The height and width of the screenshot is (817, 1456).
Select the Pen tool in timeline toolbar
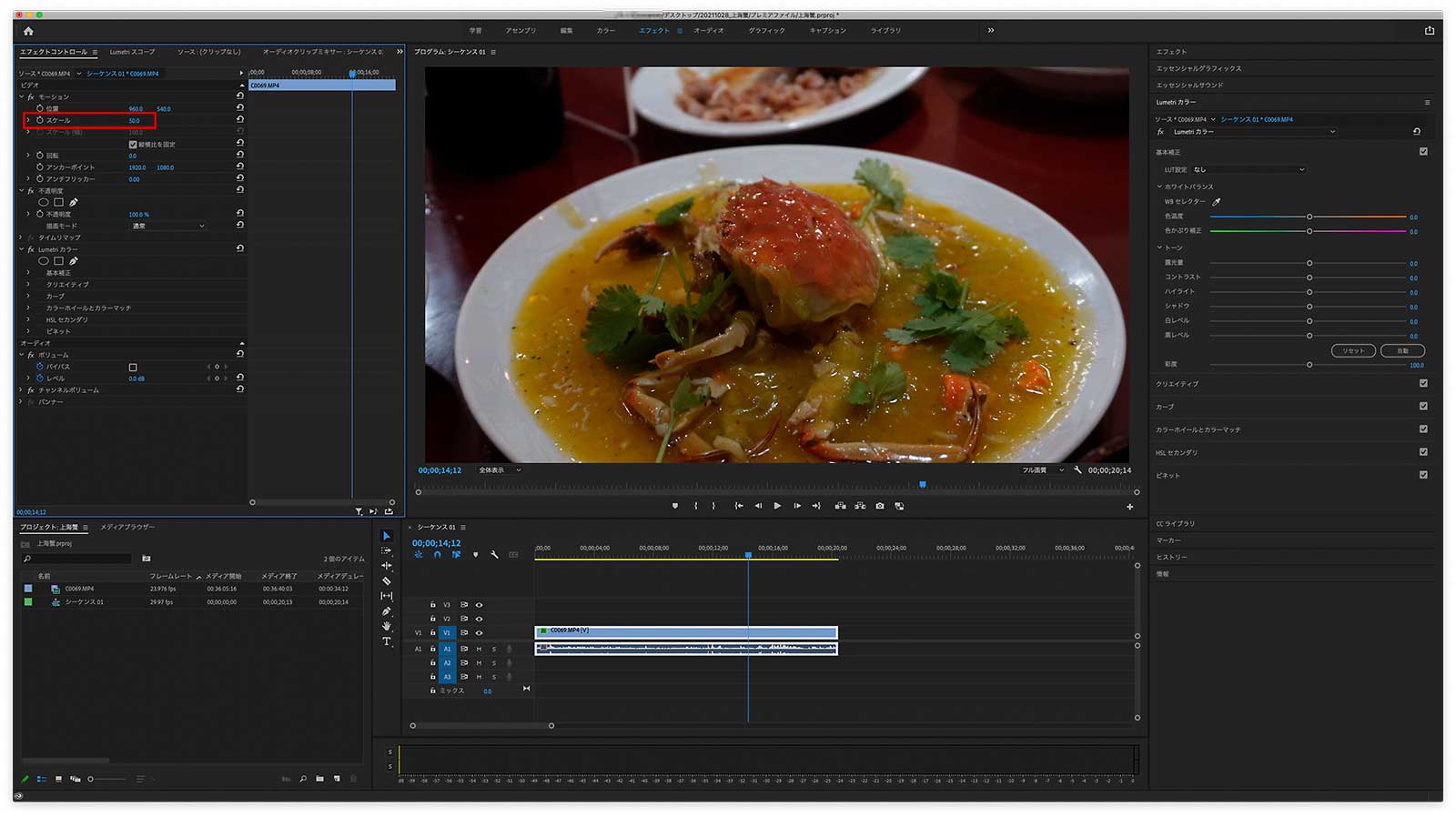pyautogui.click(x=387, y=611)
